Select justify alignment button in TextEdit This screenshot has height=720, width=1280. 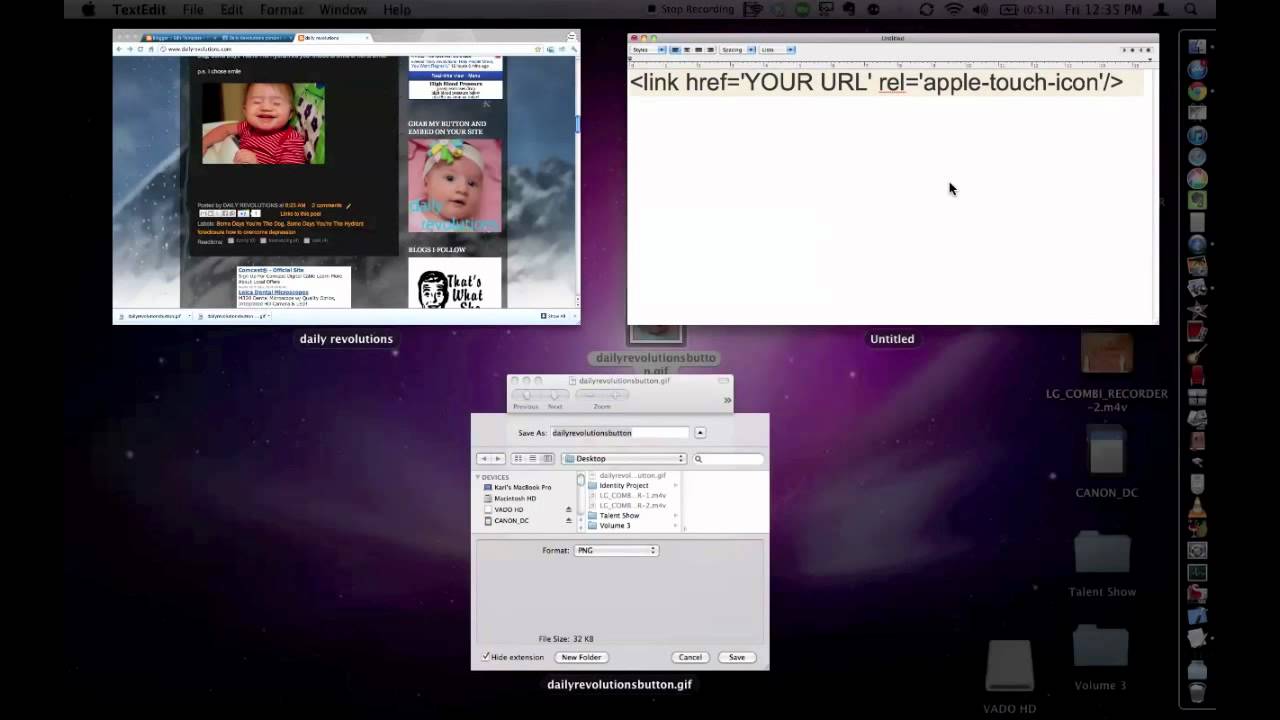click(x=698, y=49)
